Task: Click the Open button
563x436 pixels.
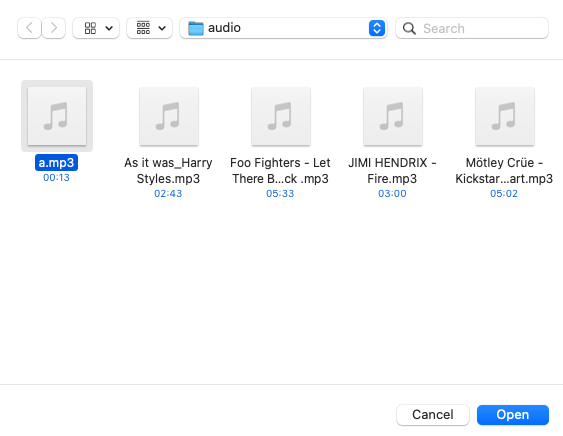Action: pos(513,415)
